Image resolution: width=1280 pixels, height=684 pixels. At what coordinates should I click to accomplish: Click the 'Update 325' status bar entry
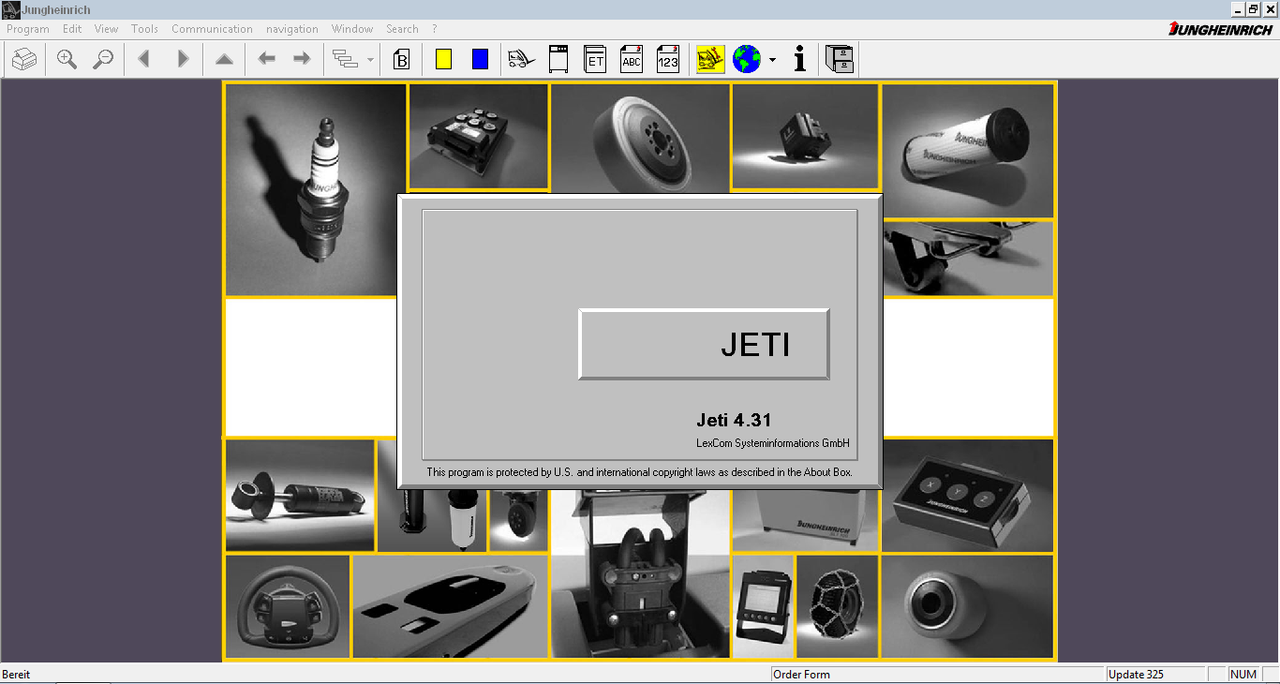1136,674
